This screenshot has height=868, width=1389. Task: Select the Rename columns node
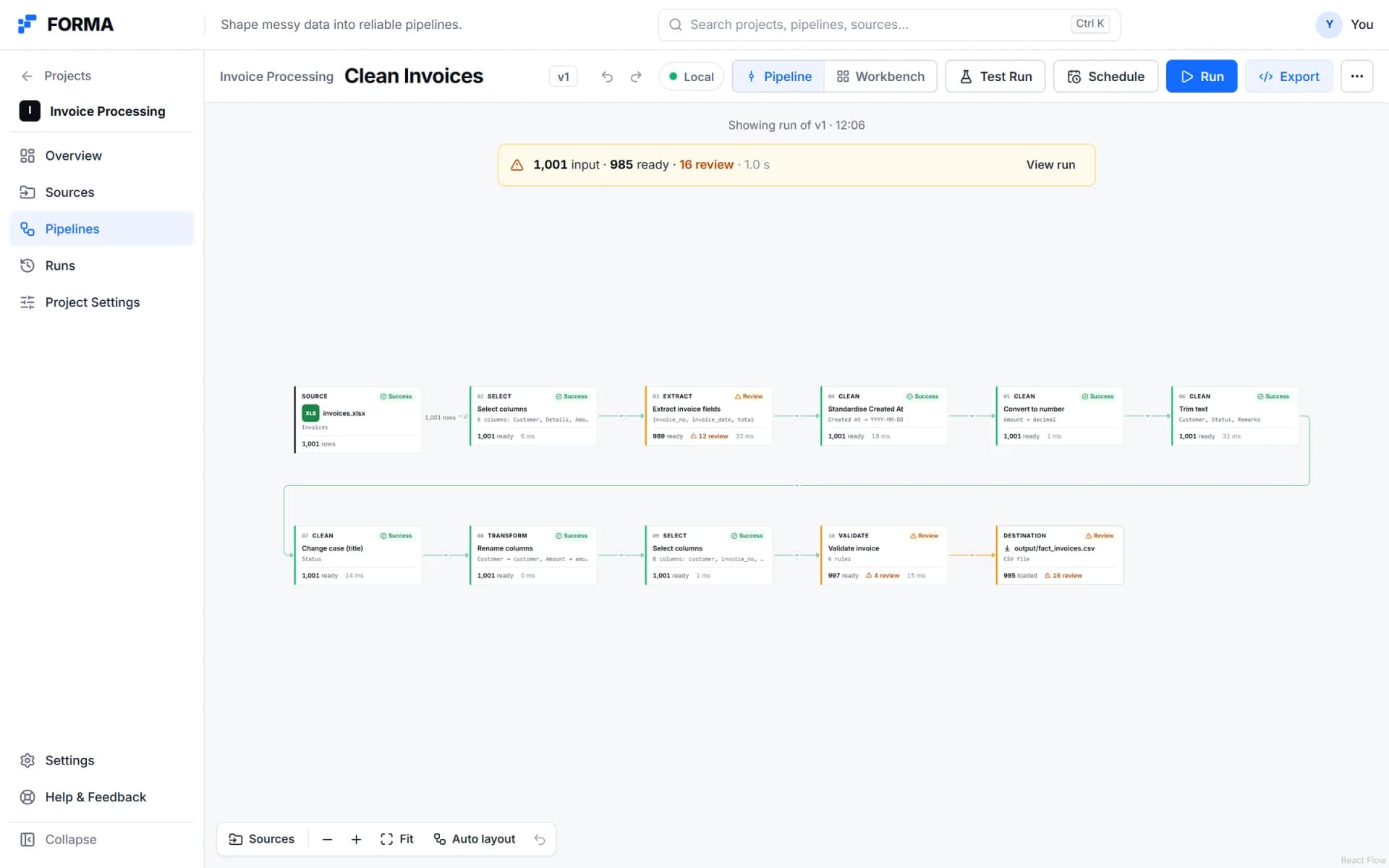point(533,556)
